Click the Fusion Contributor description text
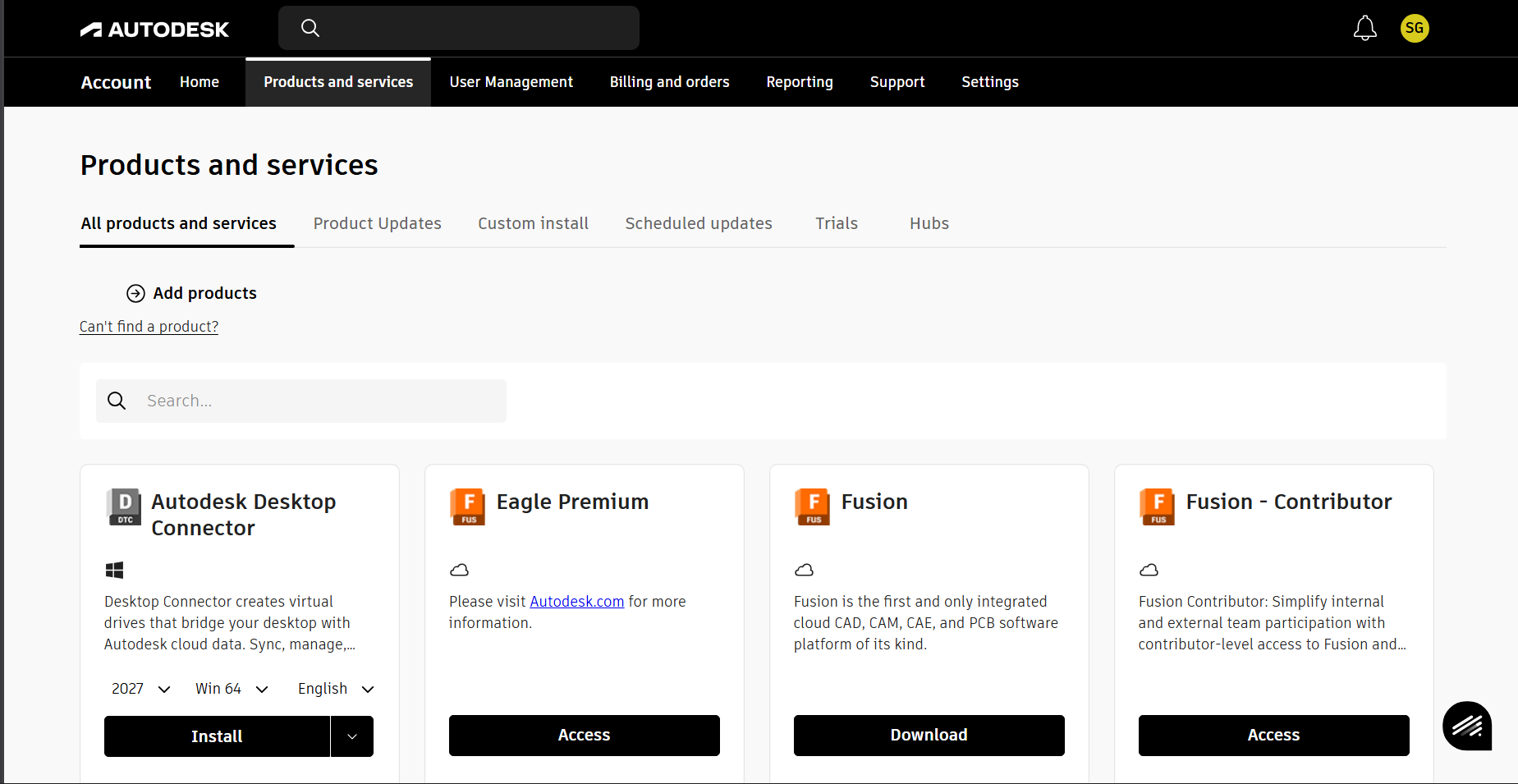 coord(1272,623)
